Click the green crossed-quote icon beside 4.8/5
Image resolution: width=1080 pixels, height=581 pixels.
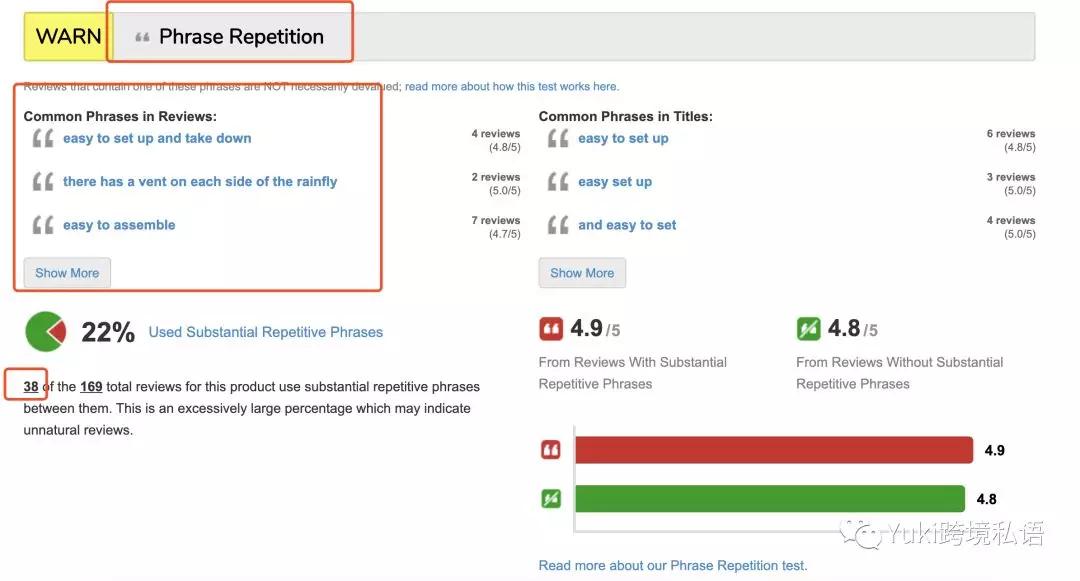tap(808, 329)
